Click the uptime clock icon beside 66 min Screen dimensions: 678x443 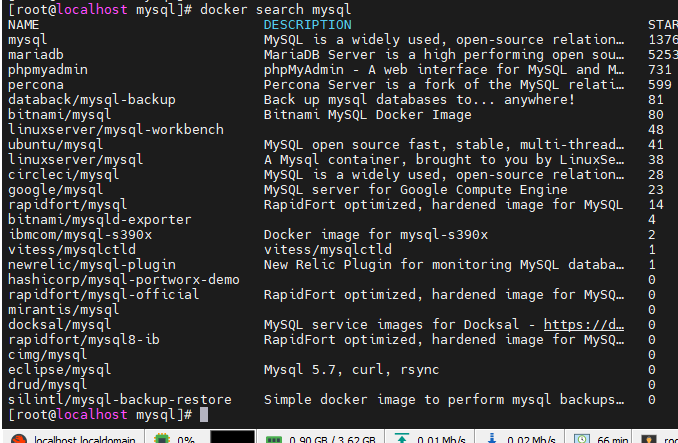[x=582, y=438]
